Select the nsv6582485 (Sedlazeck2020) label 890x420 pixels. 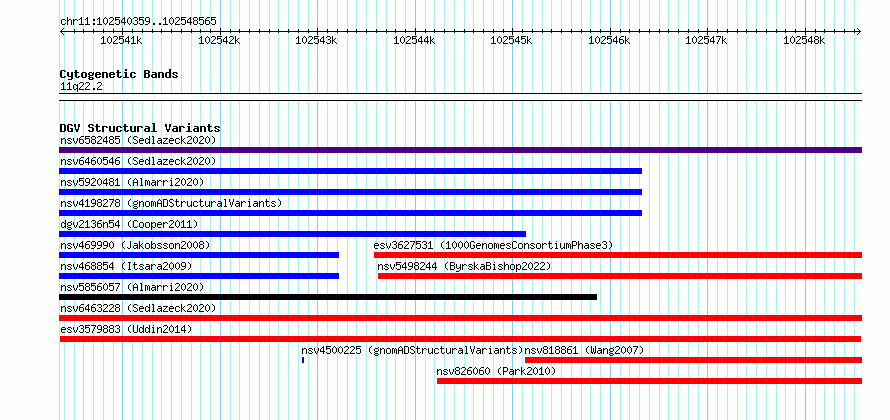(138, 140)
